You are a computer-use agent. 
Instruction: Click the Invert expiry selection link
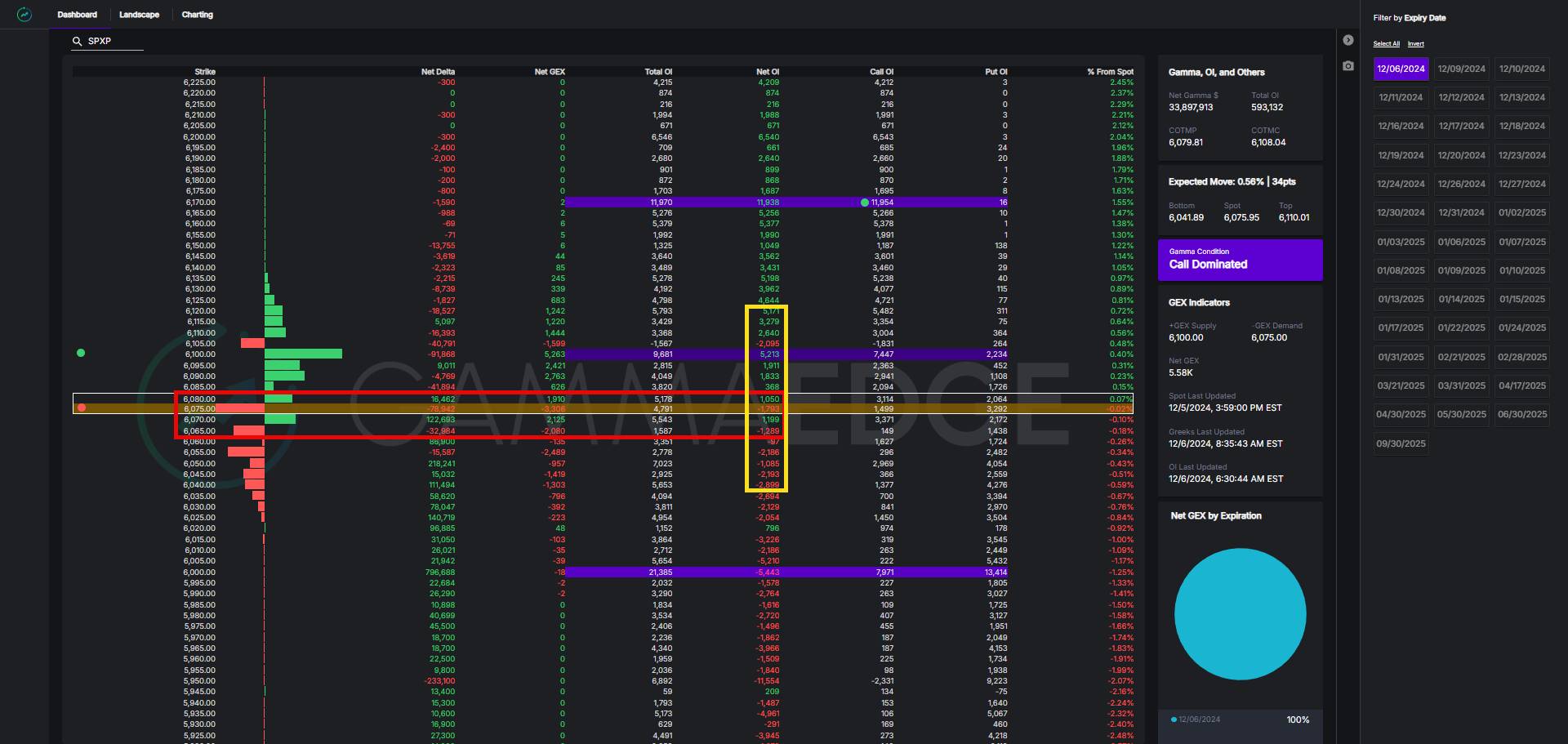1415,44
